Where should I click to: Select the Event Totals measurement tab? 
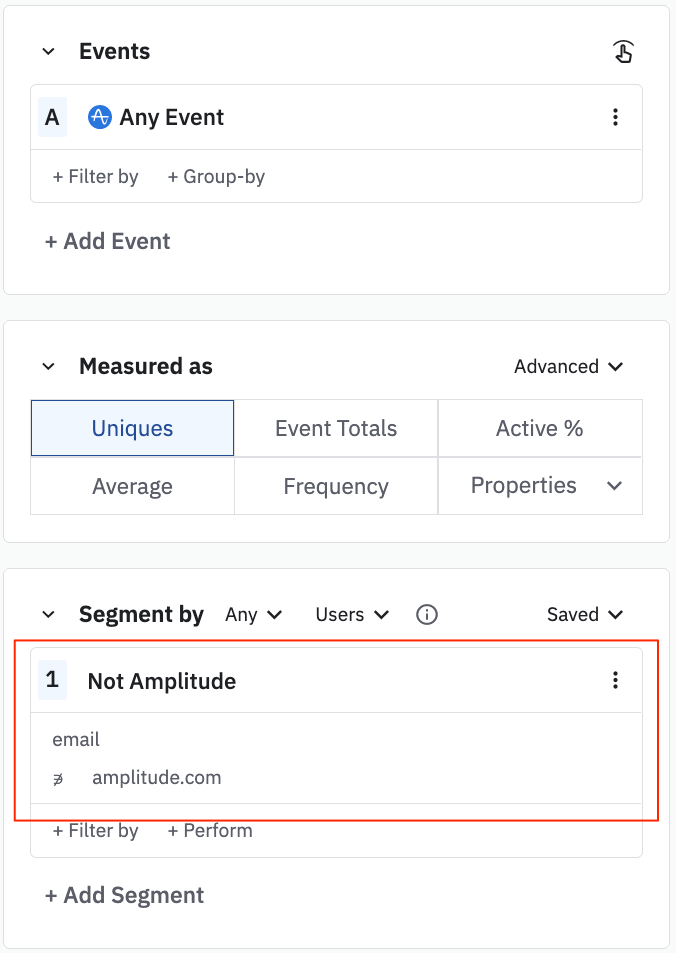[x=336, y=428]
